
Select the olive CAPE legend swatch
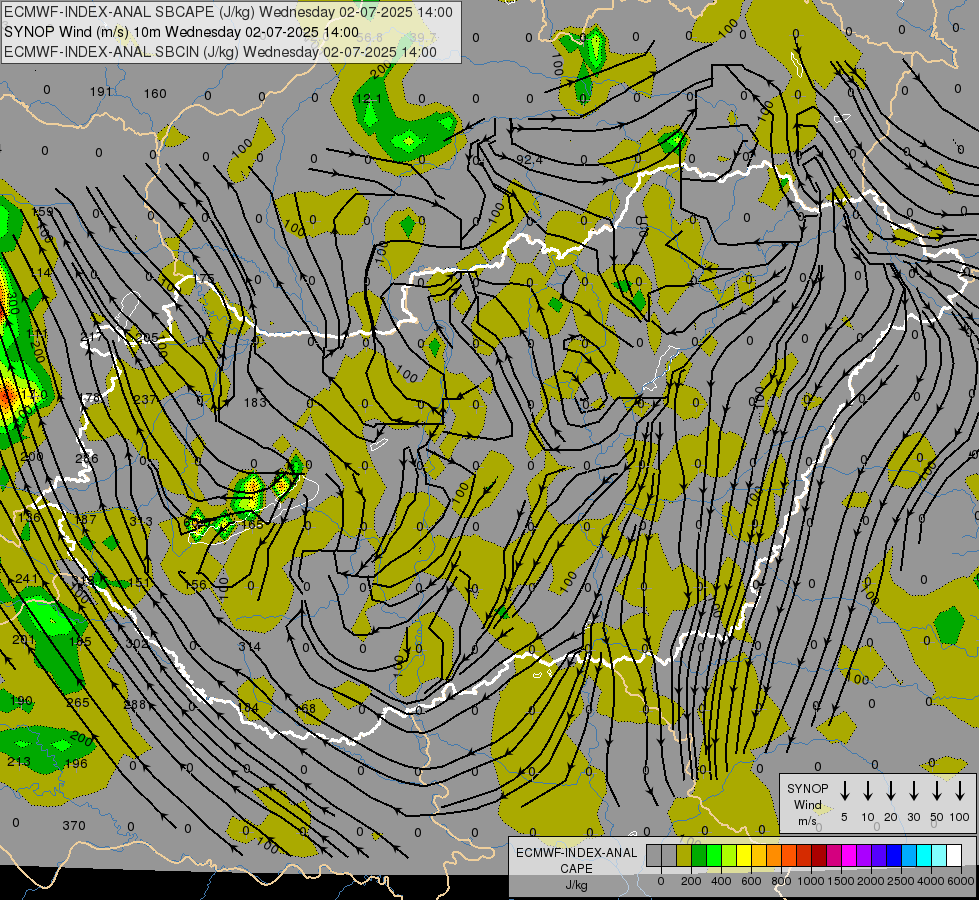click(684, 855)
